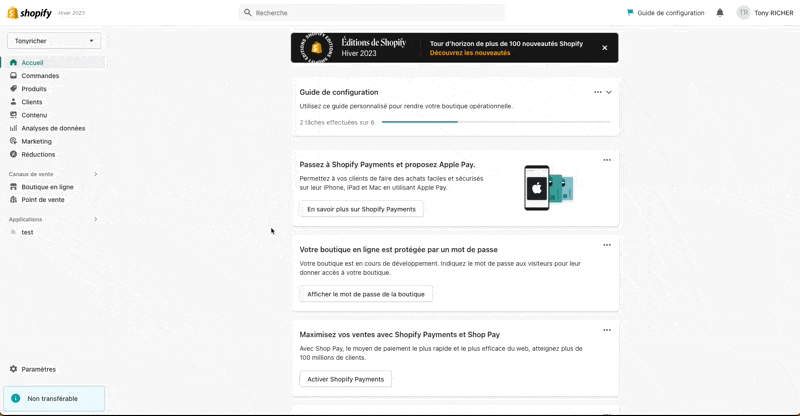Click the Apple Pay phone illustration
This screenshot has width=800, height=416.
(x=548, y=187)
